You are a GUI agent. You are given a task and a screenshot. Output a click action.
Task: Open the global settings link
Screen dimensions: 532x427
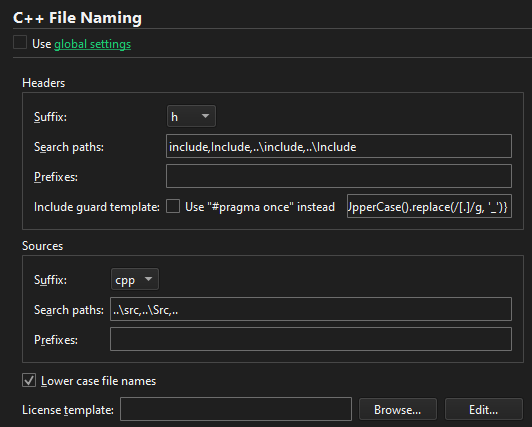click(x=92, y=44)
